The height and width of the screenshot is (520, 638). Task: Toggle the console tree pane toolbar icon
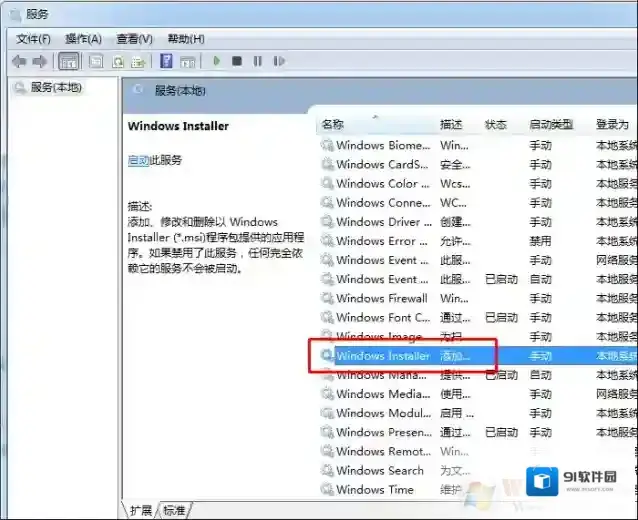(x=69, y=61)
